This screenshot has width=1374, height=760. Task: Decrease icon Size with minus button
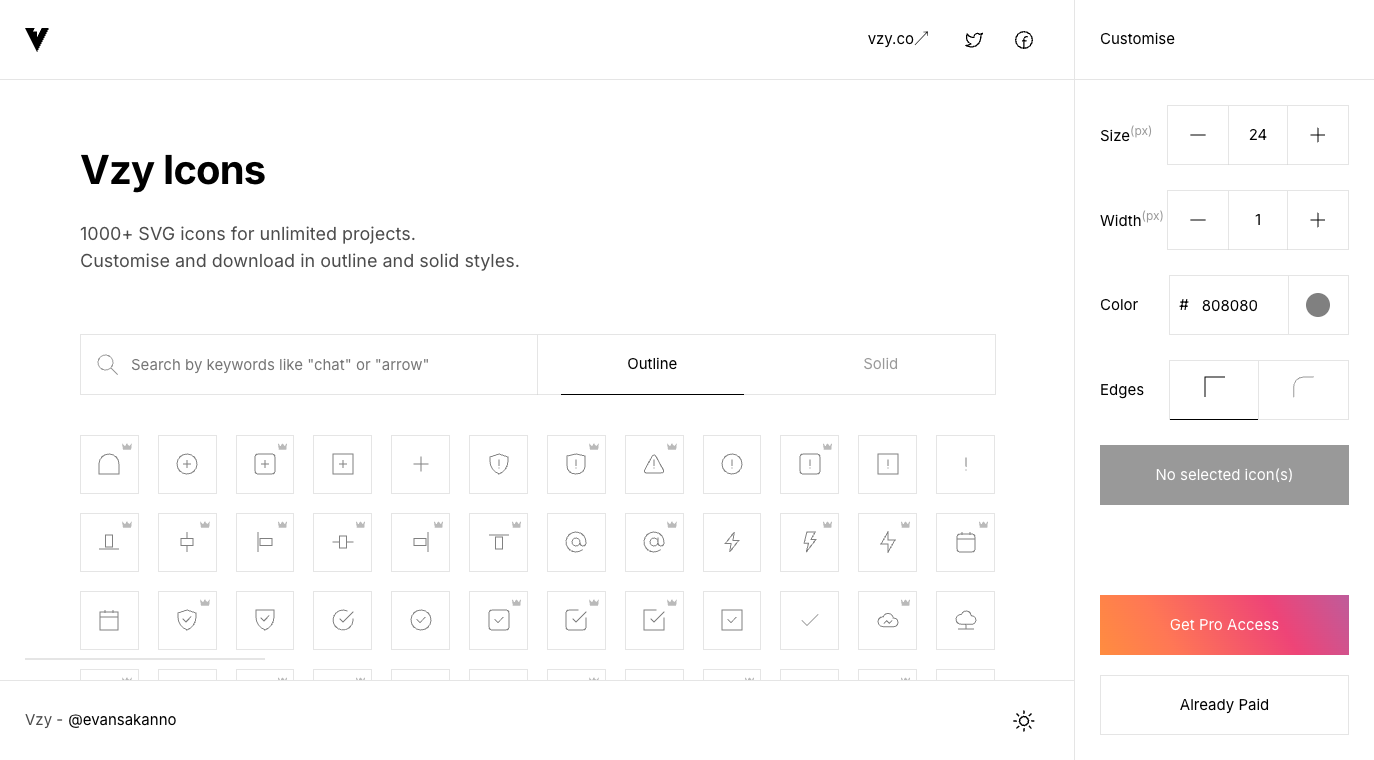pos(1198,135)
